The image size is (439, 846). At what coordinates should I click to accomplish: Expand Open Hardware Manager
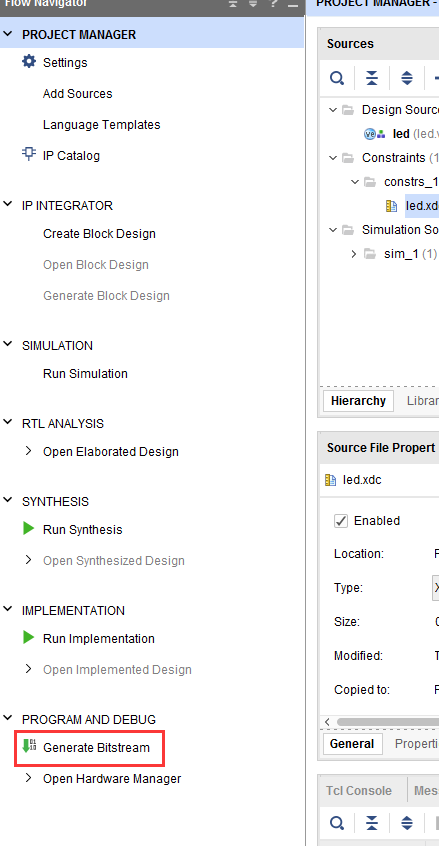29,778
